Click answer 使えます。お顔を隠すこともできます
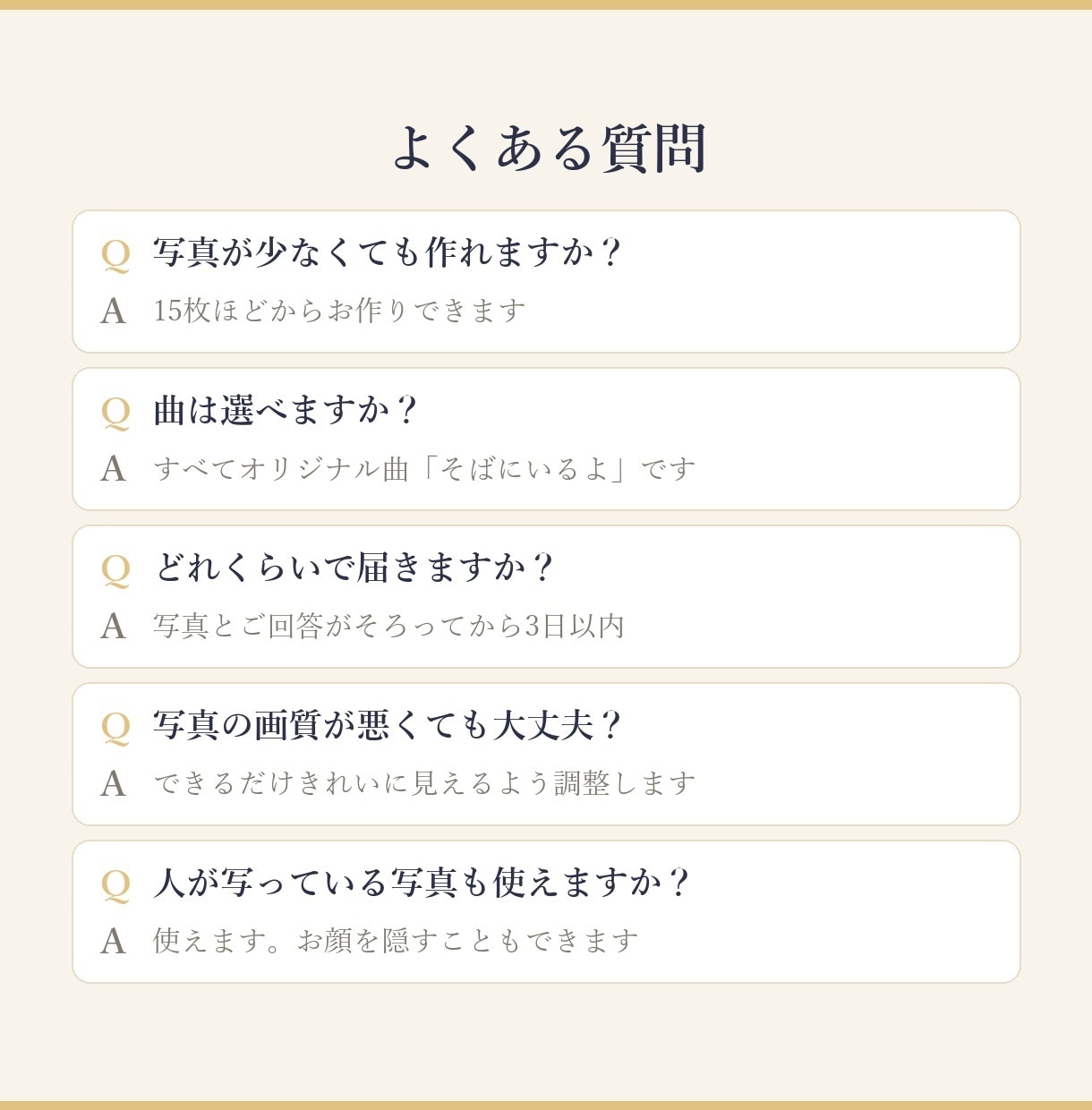This screenshot has height=1110, width=1092. [x=396, y=941]
